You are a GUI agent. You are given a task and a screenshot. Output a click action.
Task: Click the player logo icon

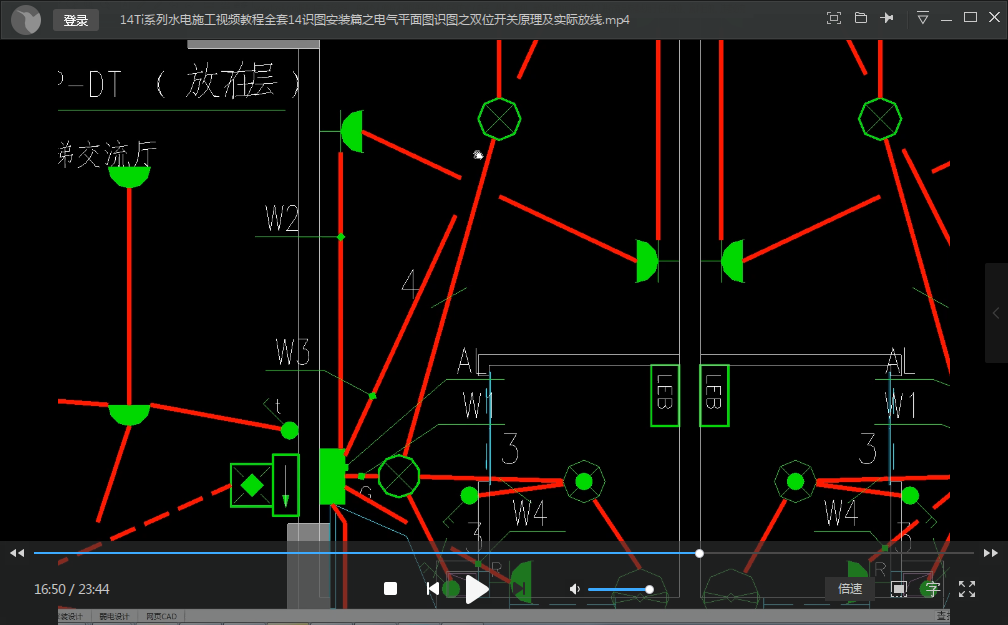coord(26,19)
